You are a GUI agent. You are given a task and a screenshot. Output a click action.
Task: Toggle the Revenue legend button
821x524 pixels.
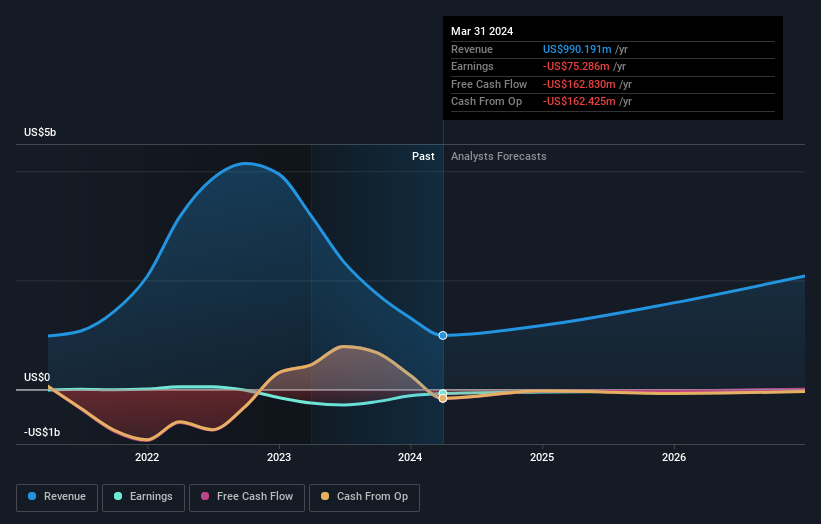[57, 497]
